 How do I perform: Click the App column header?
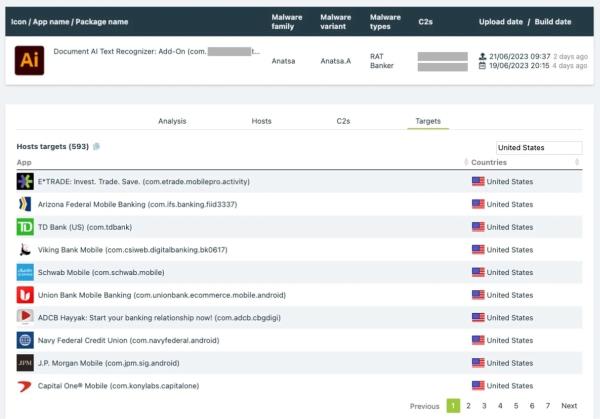coord(24,162)
